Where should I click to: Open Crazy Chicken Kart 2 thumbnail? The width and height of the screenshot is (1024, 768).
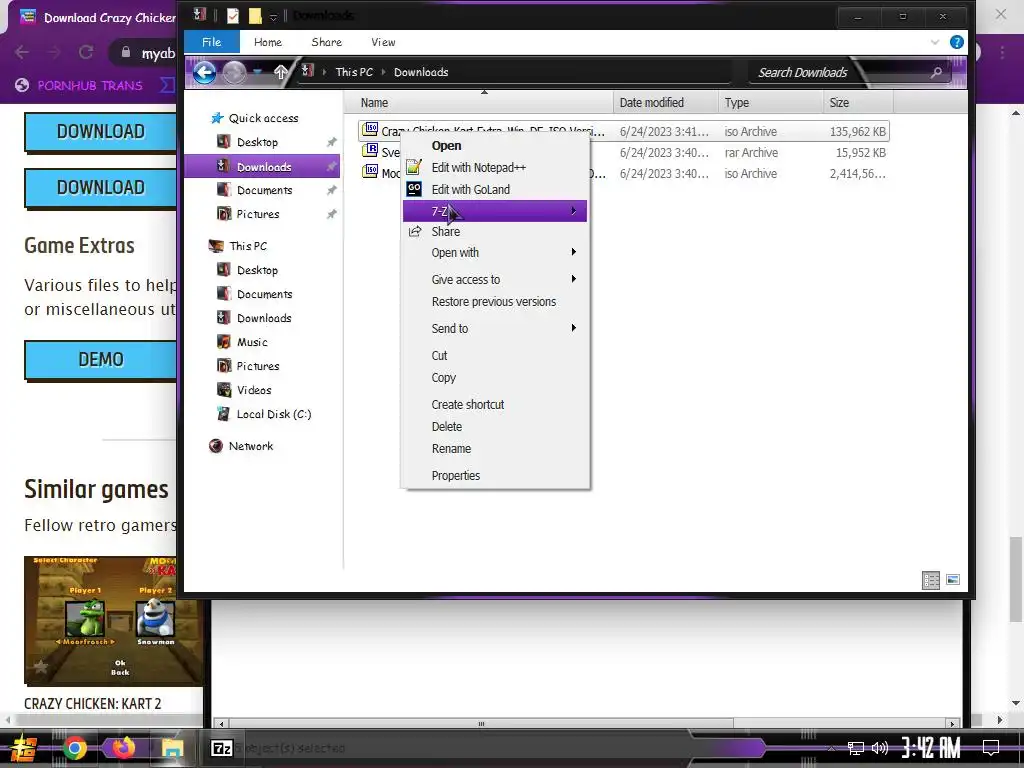pos(114,620)
